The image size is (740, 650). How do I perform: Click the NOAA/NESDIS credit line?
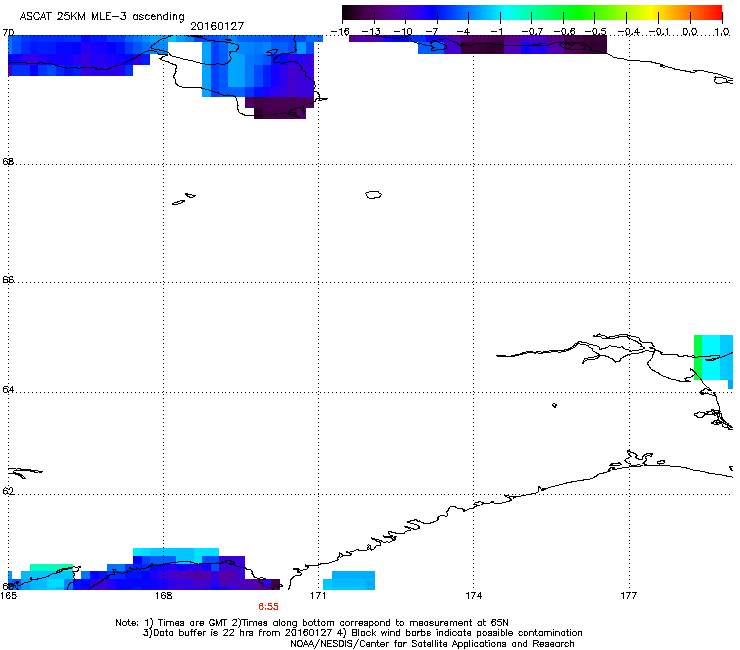click(x=432, y=644)
